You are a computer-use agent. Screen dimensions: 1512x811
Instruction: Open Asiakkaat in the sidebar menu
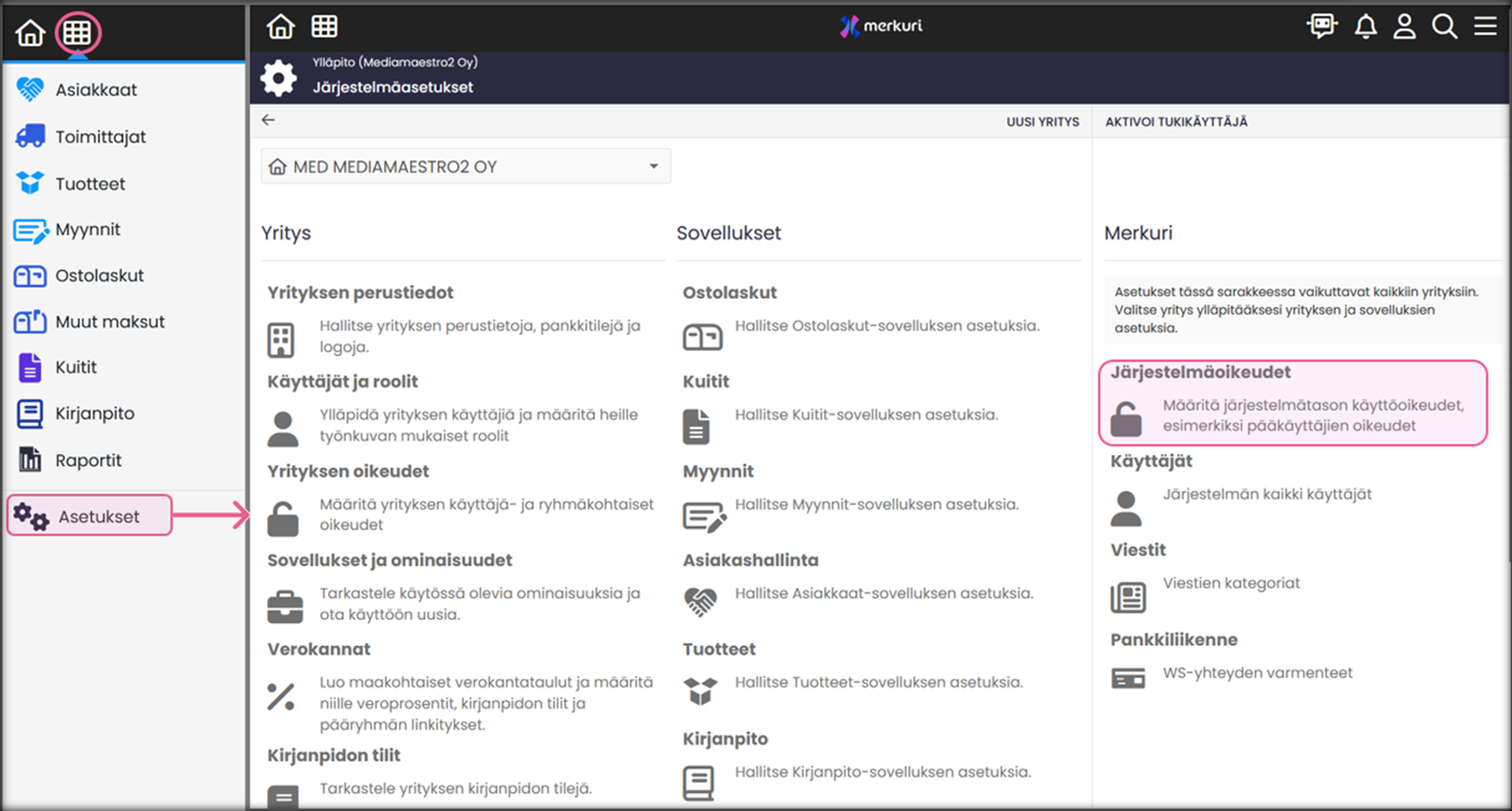(95, 90)
